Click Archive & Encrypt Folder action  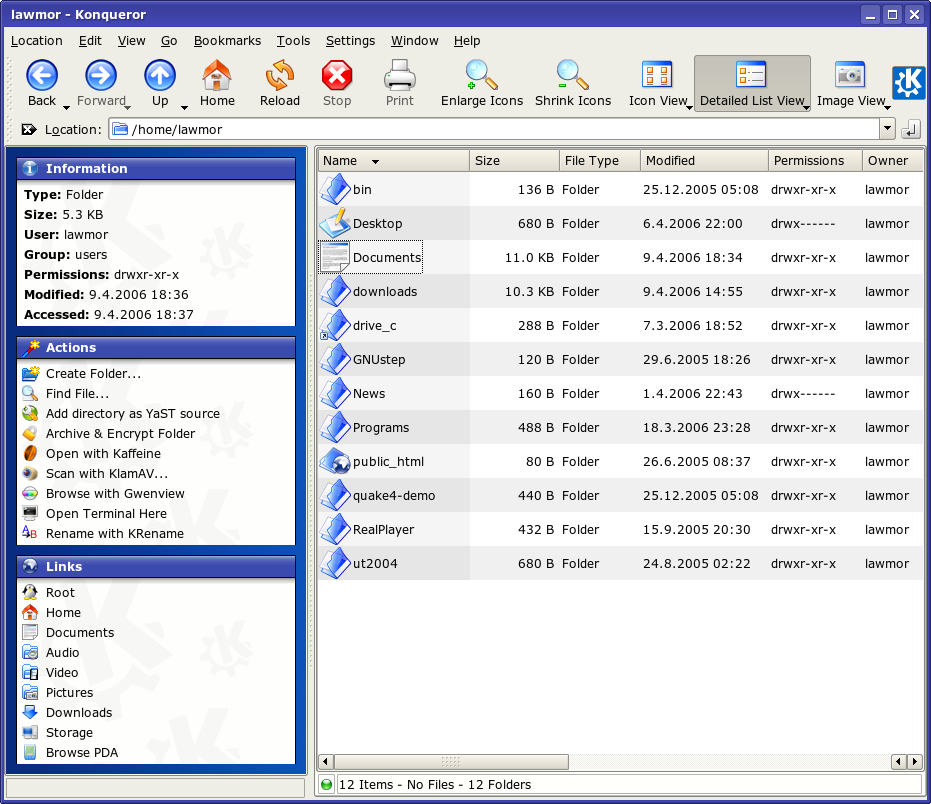pos(121,434)
